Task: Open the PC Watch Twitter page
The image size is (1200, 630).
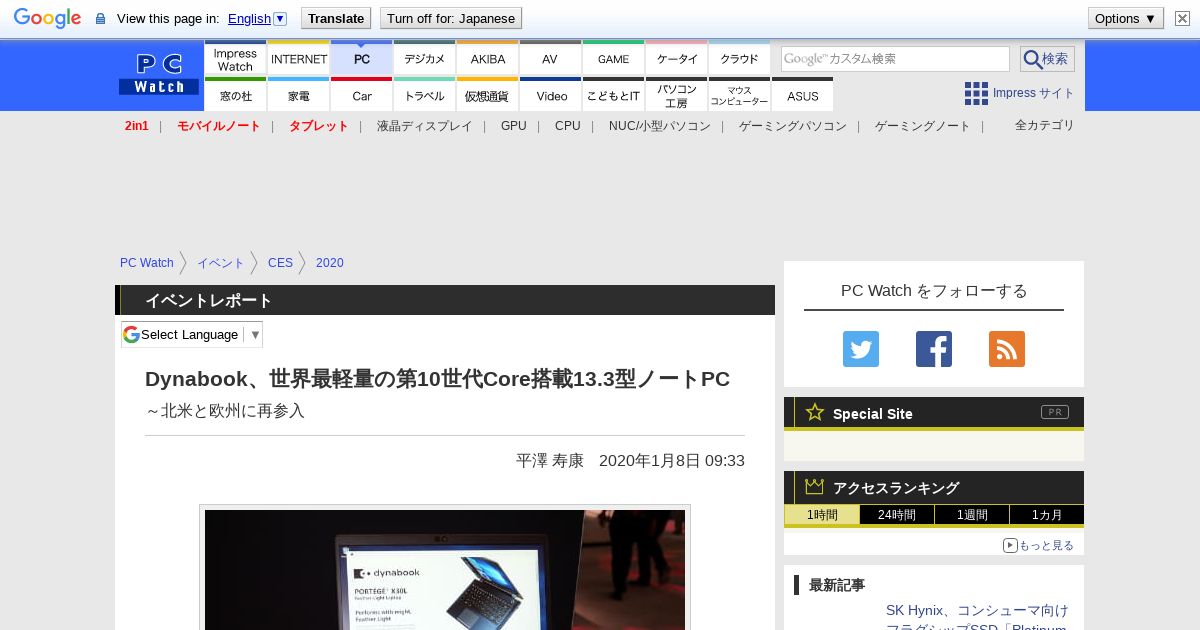Action: click(x=861, y=349)
